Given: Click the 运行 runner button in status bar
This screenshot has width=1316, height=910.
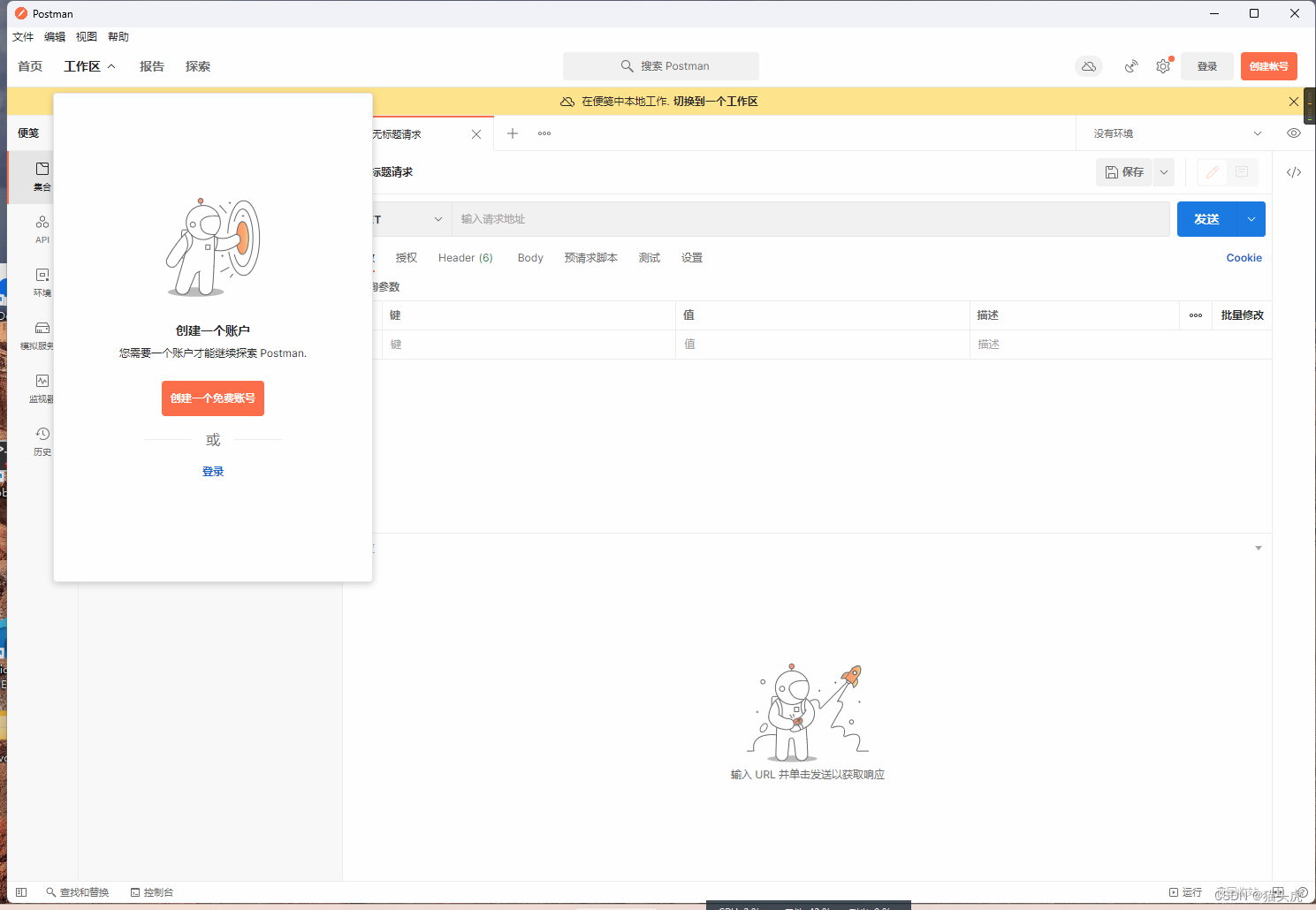Looking at the screenshot, I should 1185,892.
